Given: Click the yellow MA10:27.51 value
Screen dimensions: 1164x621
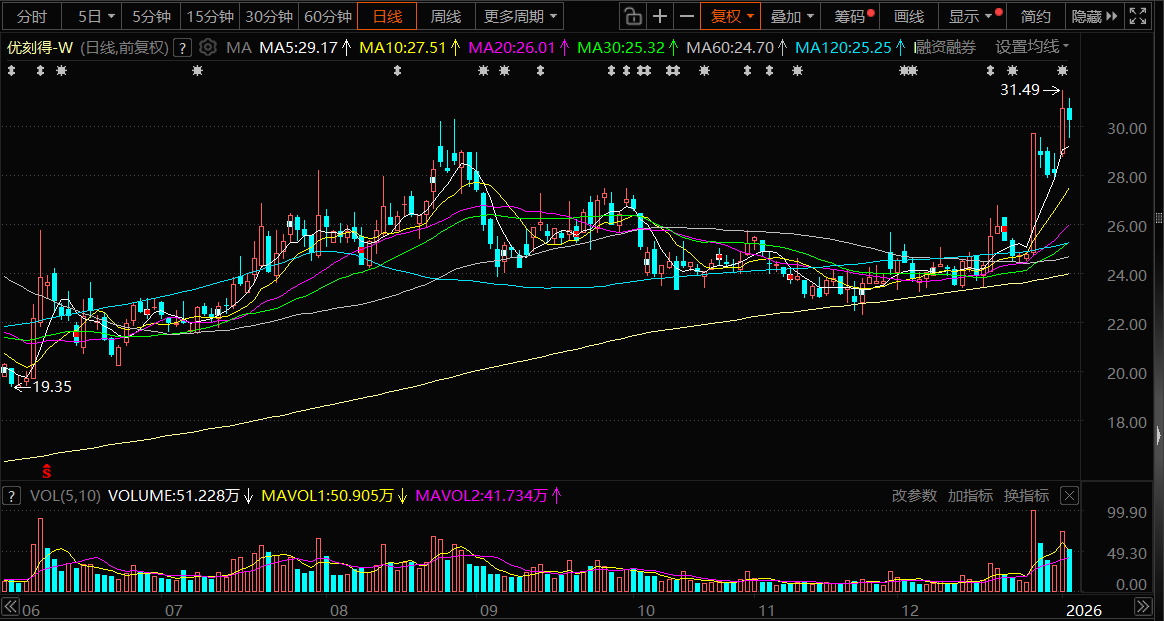Looking at the screenshot, I should click(x=402, y=47).
